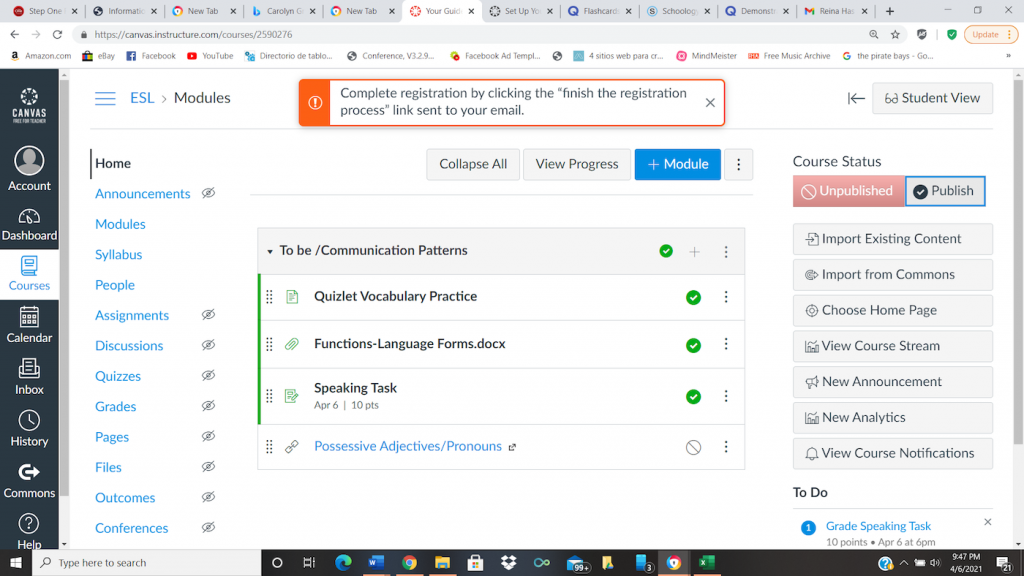Enter Student View mode
The height and width of the screenshot is (576, 1024).
click(932, 98)
